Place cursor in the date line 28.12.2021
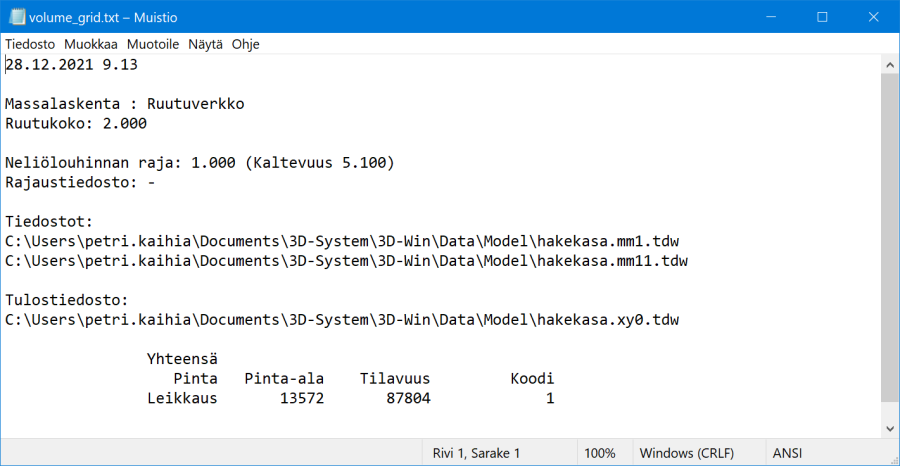 pos(72,65)
